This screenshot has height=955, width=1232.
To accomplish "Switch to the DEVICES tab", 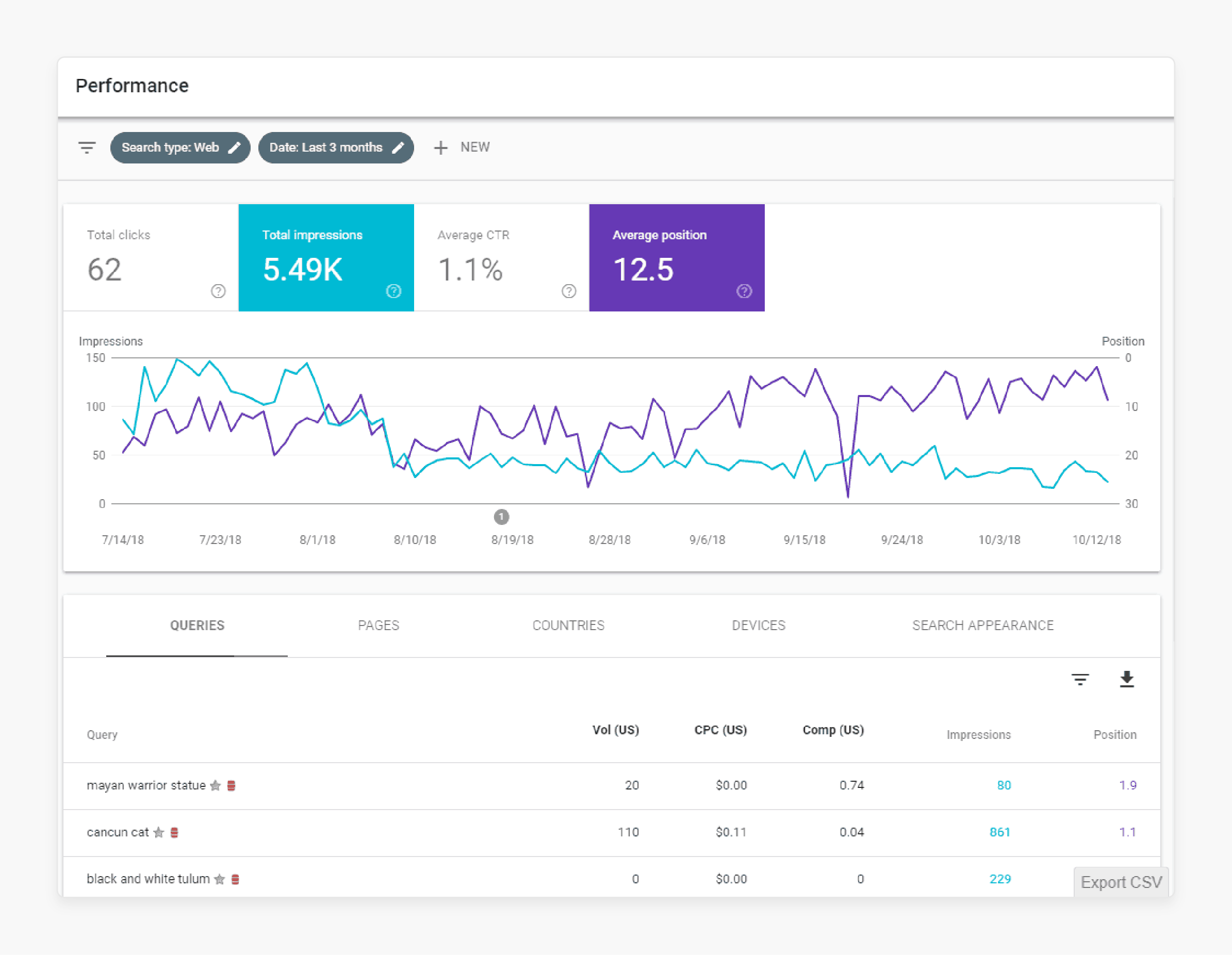I will [759, 625].
